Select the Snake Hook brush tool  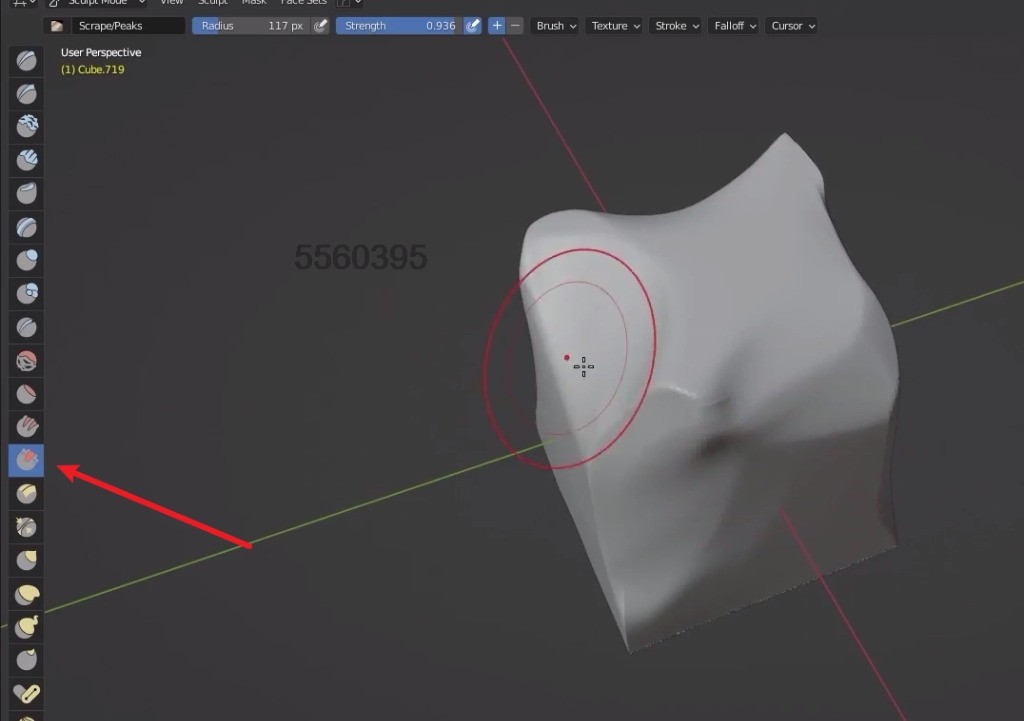(26, 627)
